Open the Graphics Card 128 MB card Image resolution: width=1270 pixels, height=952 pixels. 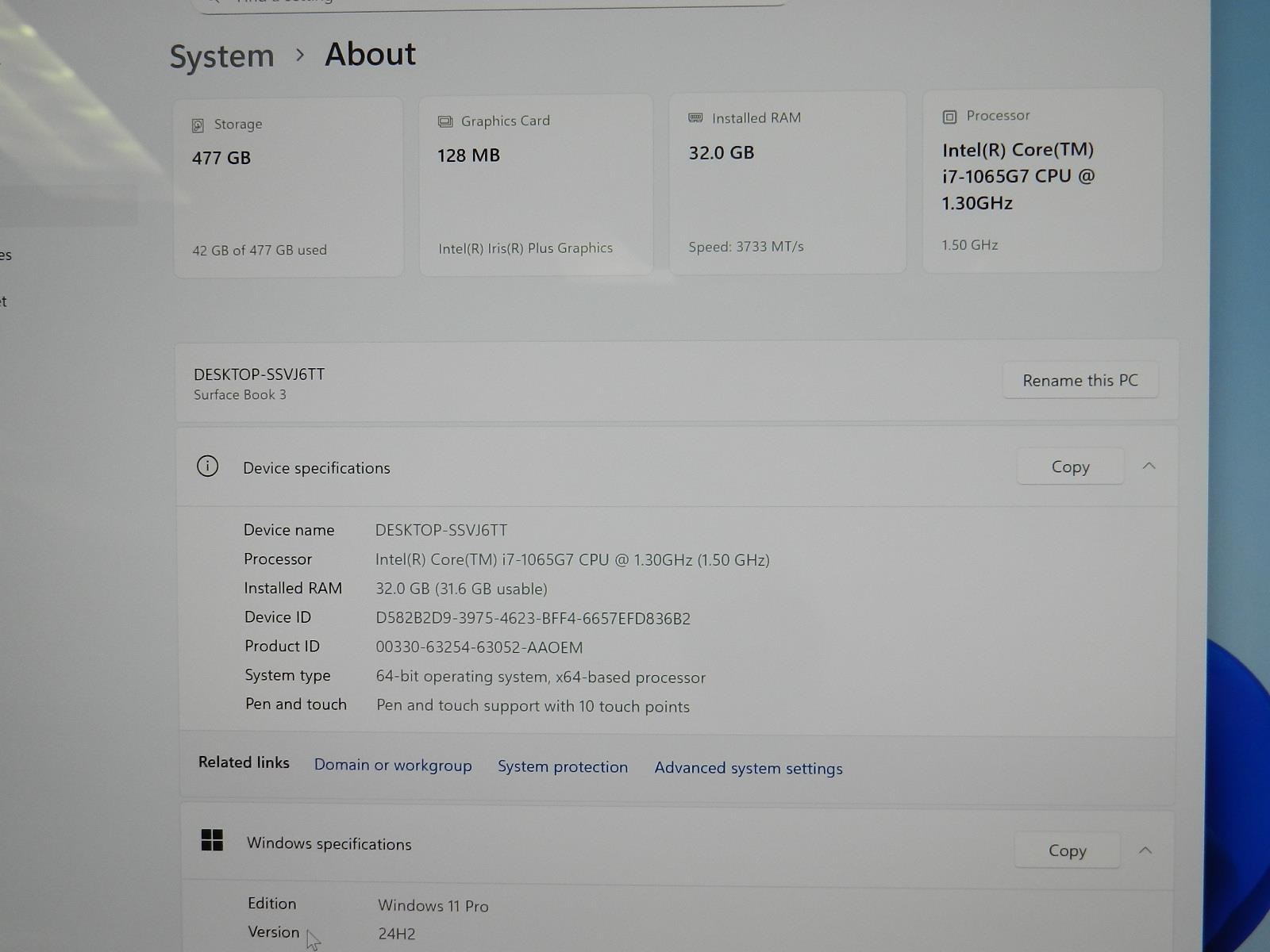pos(536,185)
